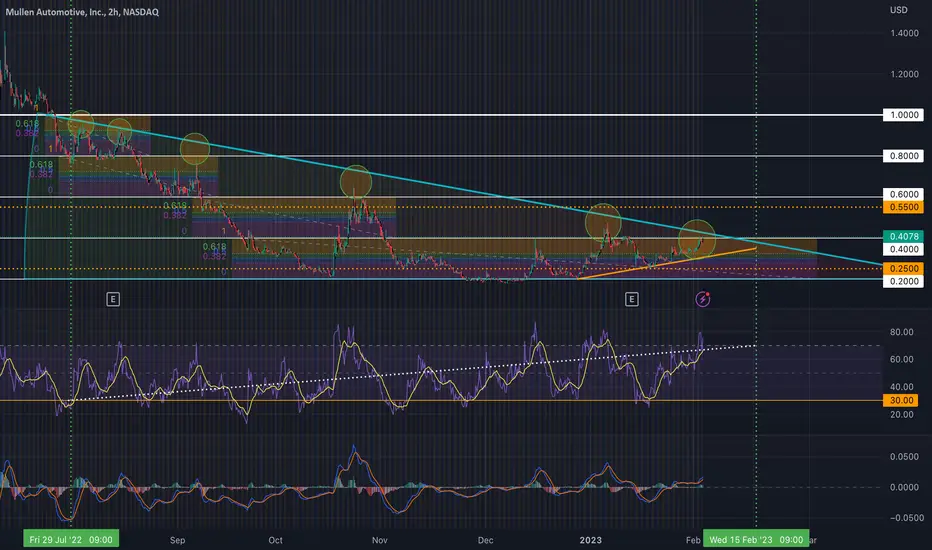Viewport: 932px width, 550px height.
Task: Select the 0.6000 price label
Action: point(903,194)
